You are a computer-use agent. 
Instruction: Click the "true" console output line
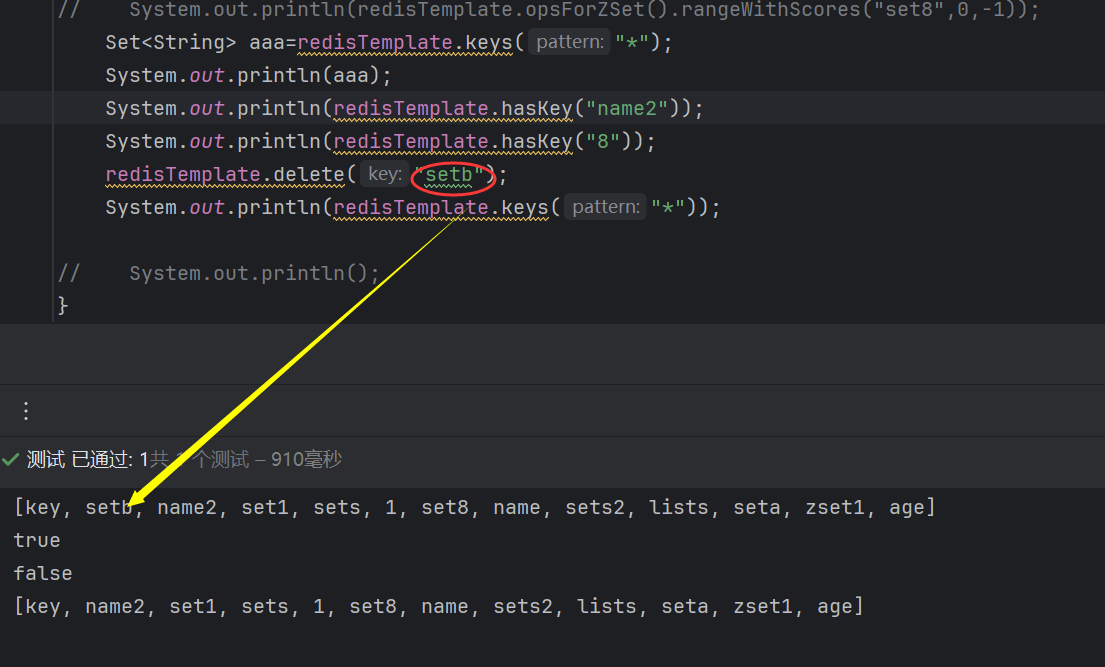point(37,540)
